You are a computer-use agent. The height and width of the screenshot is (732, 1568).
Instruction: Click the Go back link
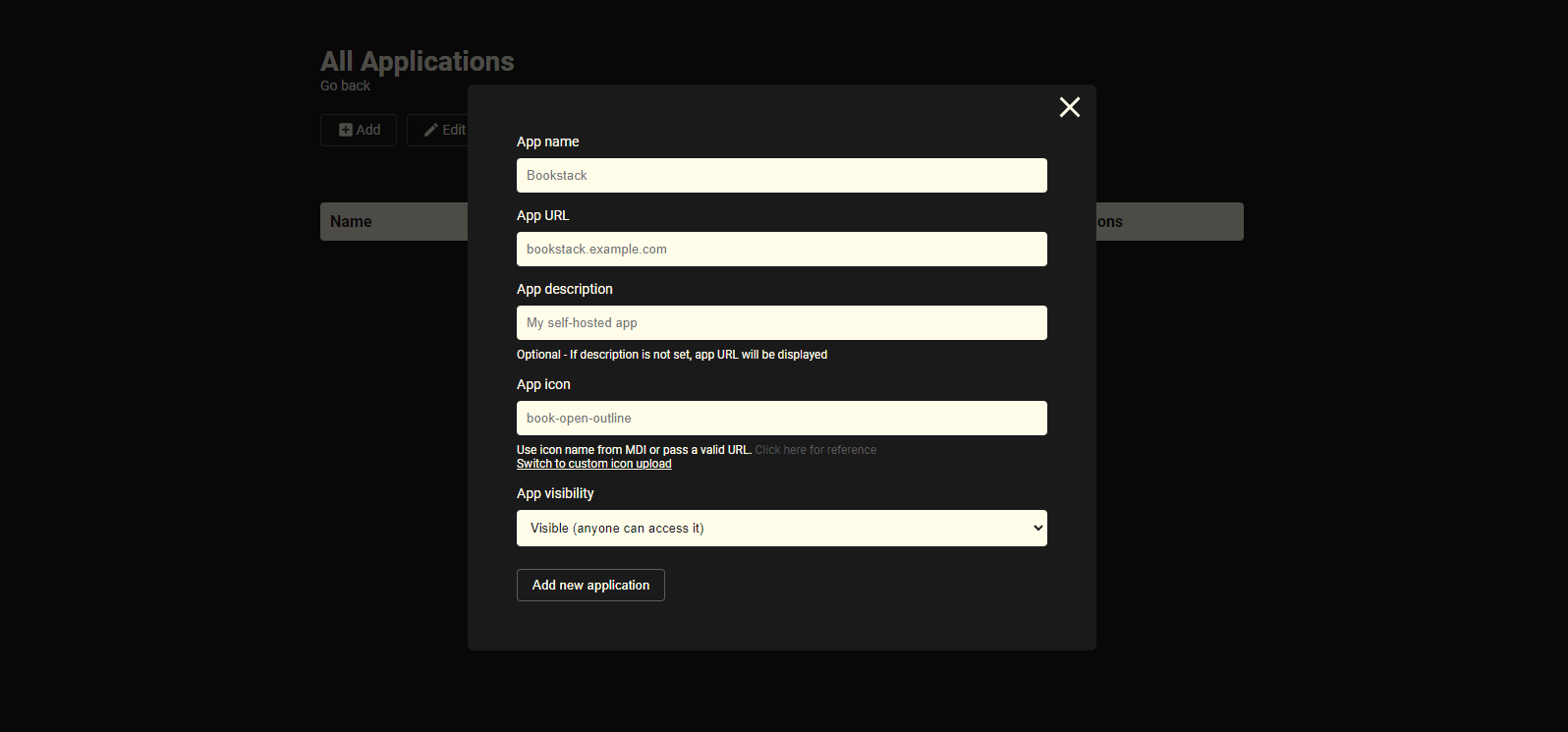click(x=345, y=85)
